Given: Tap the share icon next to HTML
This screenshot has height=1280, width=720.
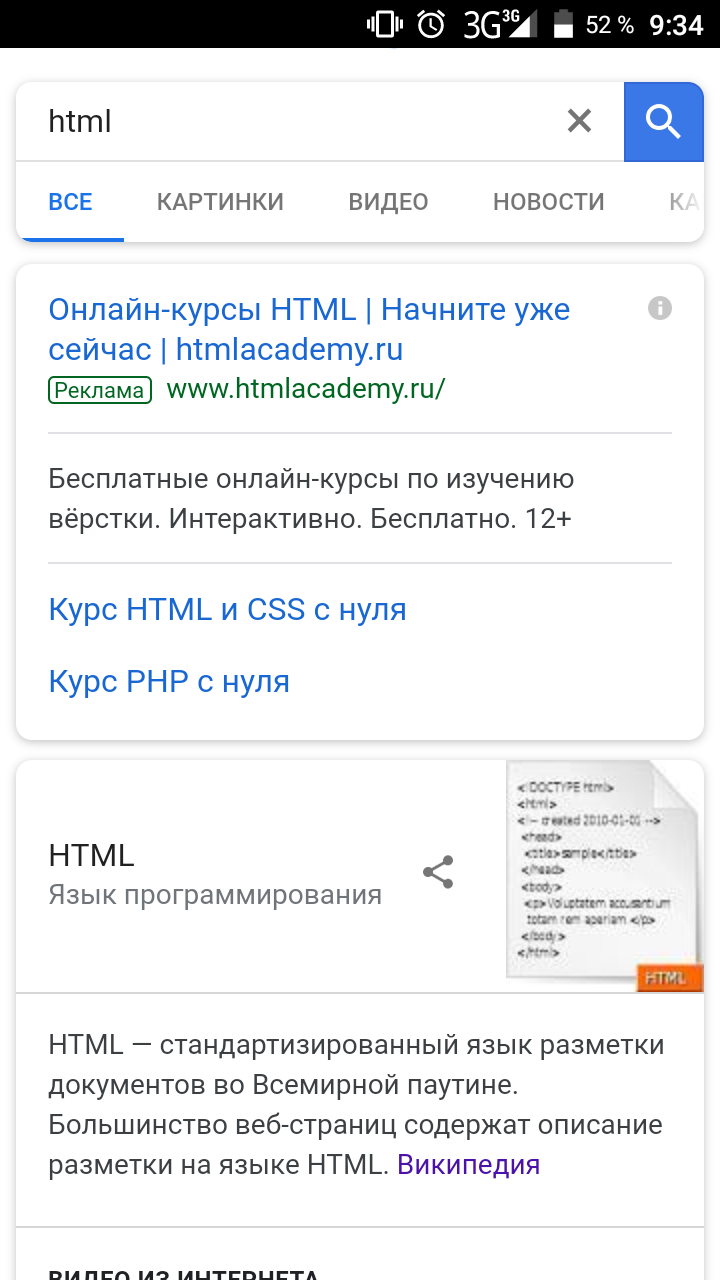Looking at the screenshot, I should click(439, 872).
